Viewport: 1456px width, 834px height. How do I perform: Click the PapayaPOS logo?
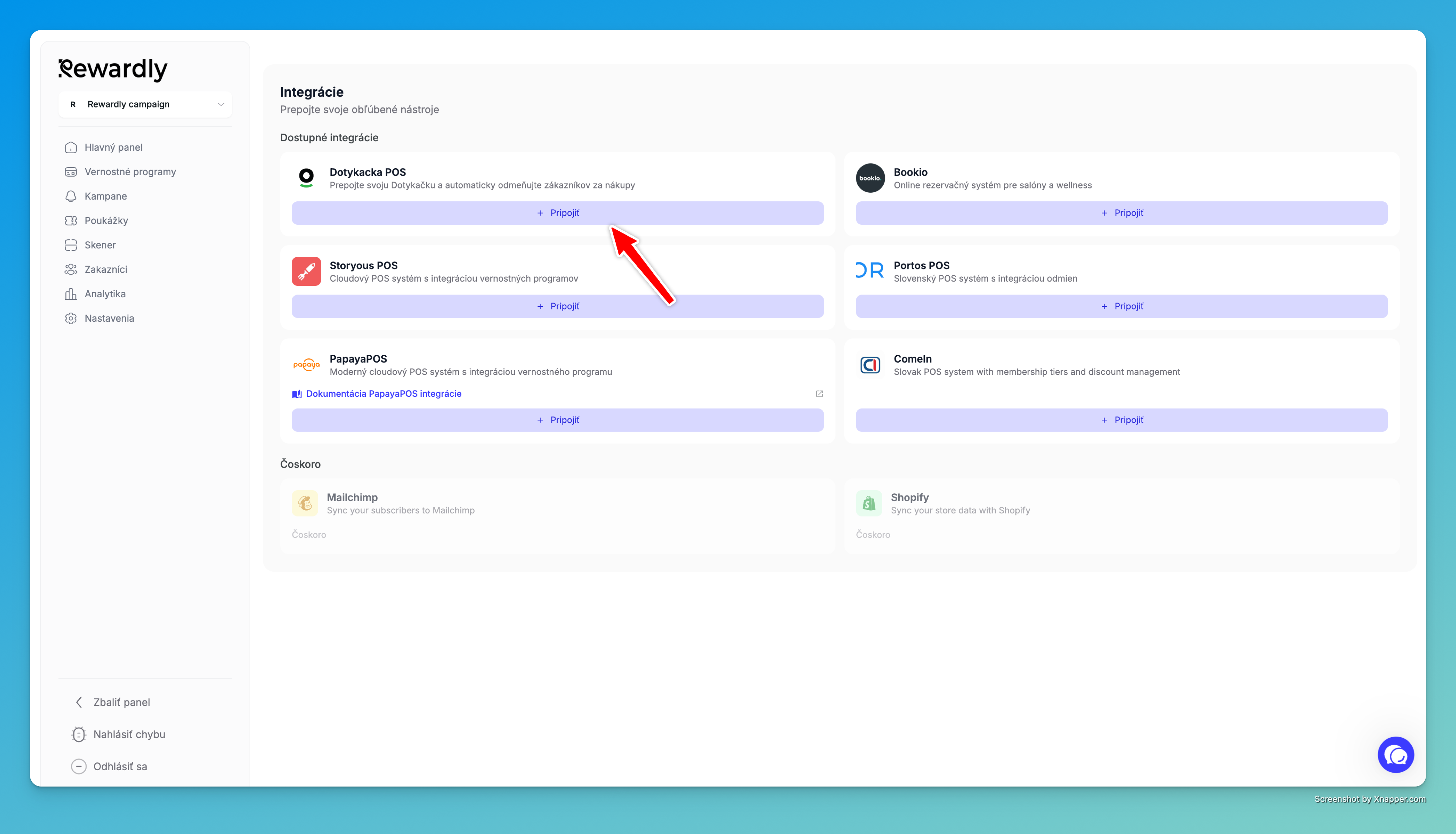tap(306, 364)
